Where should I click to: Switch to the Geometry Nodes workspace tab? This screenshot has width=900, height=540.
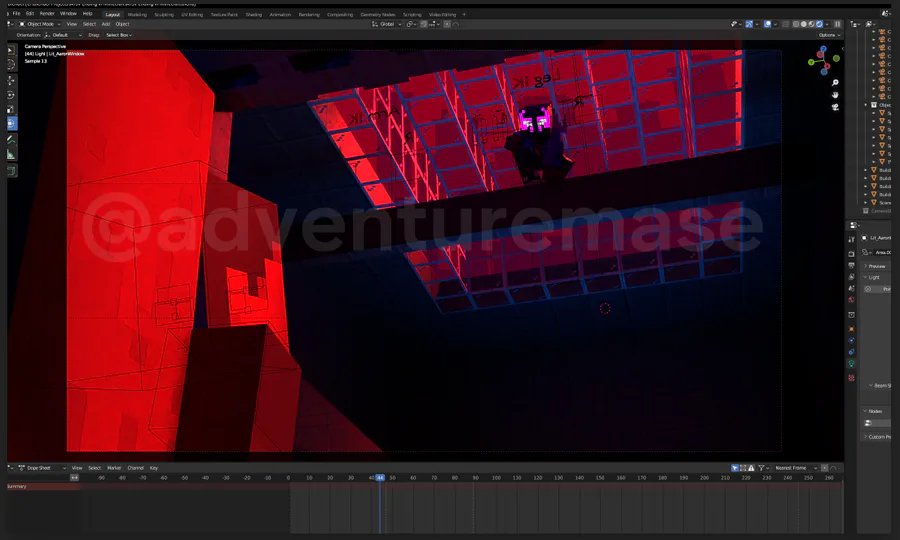click(x=378, y=14)
